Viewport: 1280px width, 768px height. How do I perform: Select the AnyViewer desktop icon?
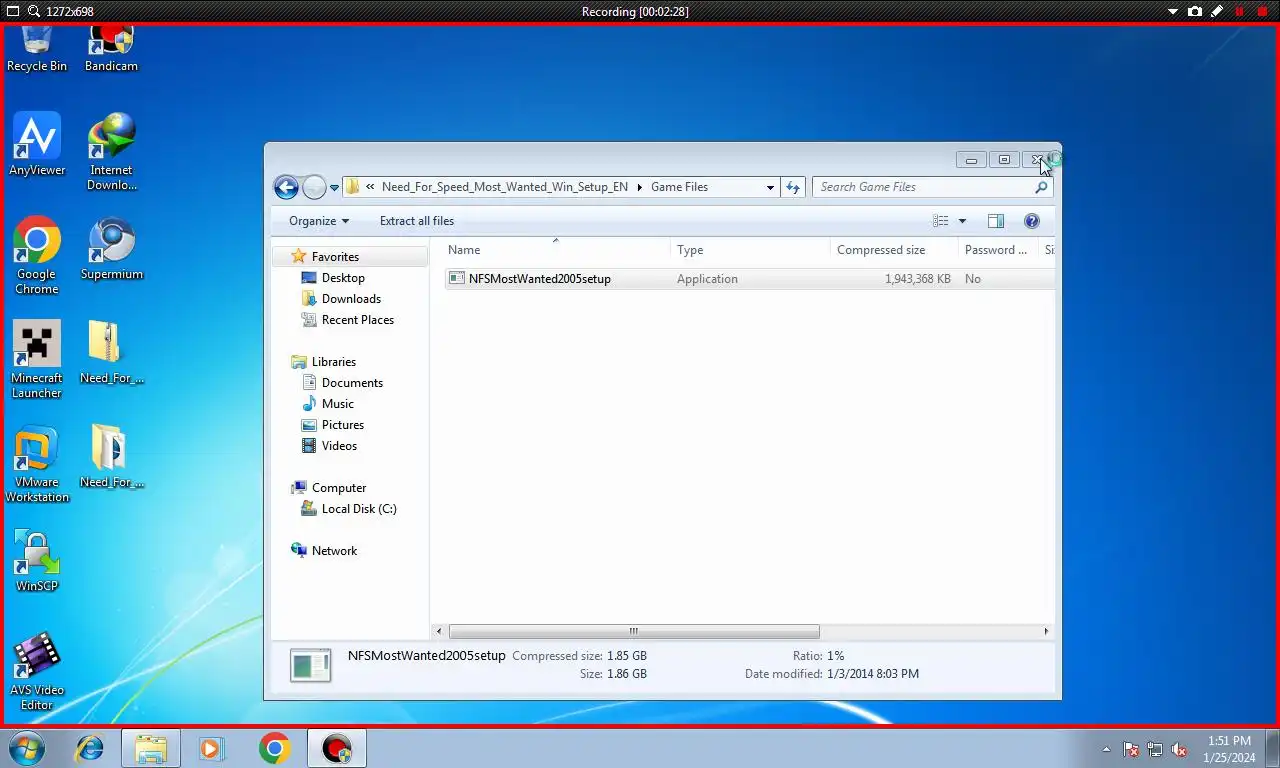point(37,144)
